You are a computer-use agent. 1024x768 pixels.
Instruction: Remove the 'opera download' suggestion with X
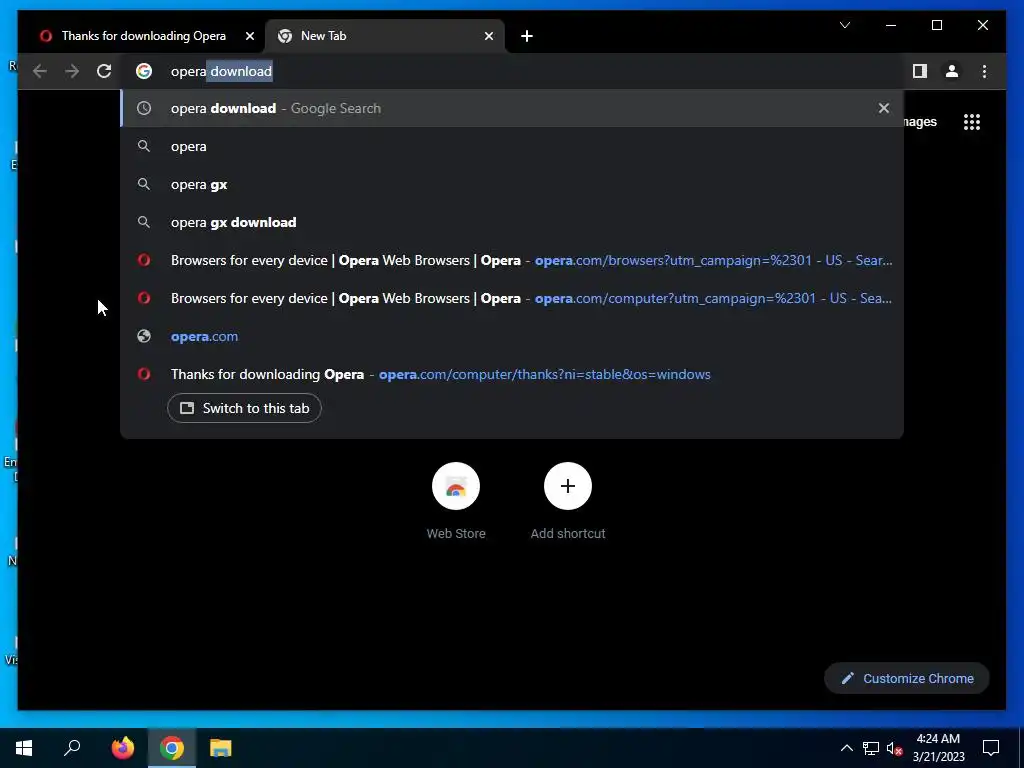tap(884, 108)
